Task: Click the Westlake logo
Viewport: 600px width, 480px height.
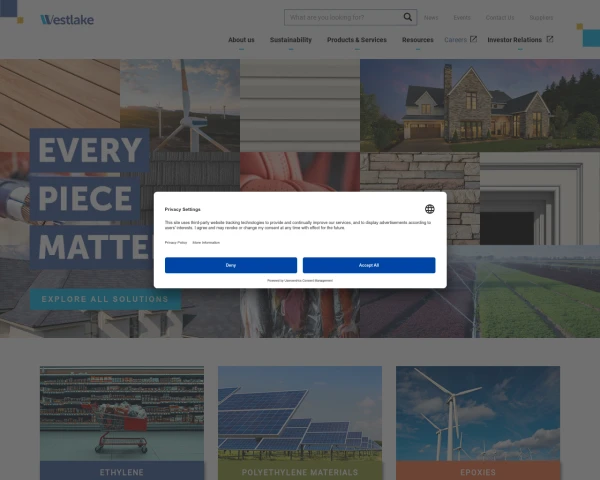Action: [67, 19]
